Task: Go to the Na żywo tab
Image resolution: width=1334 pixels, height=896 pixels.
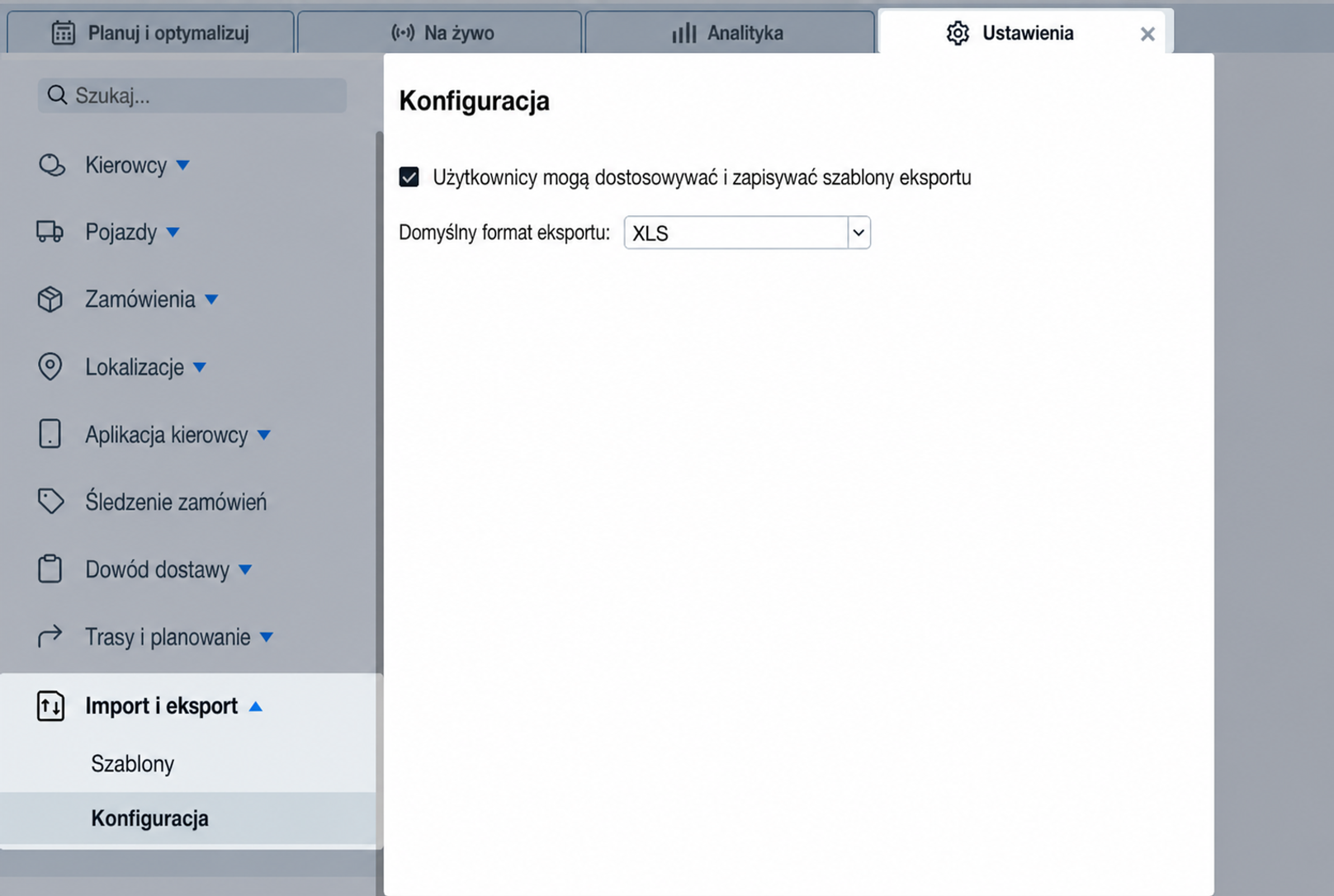Action: point(440,33)
